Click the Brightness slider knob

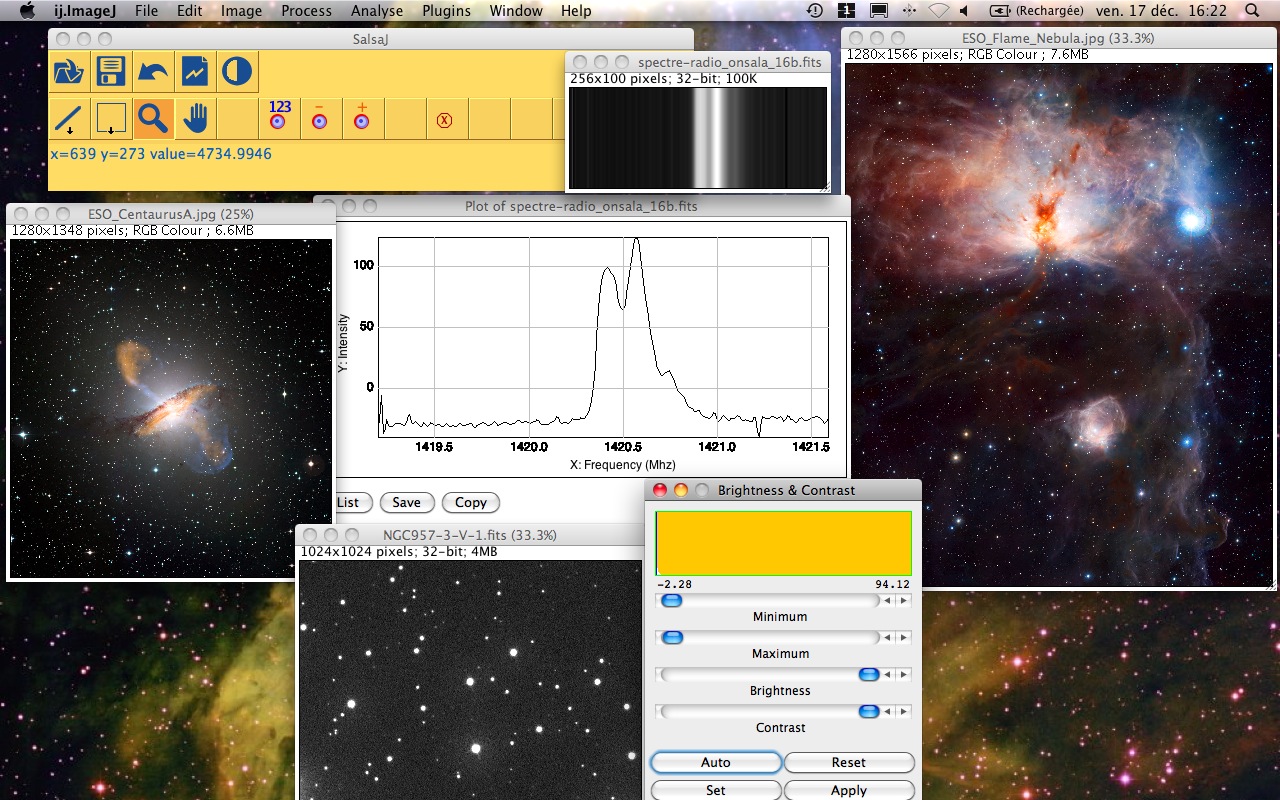pos(869,674)
